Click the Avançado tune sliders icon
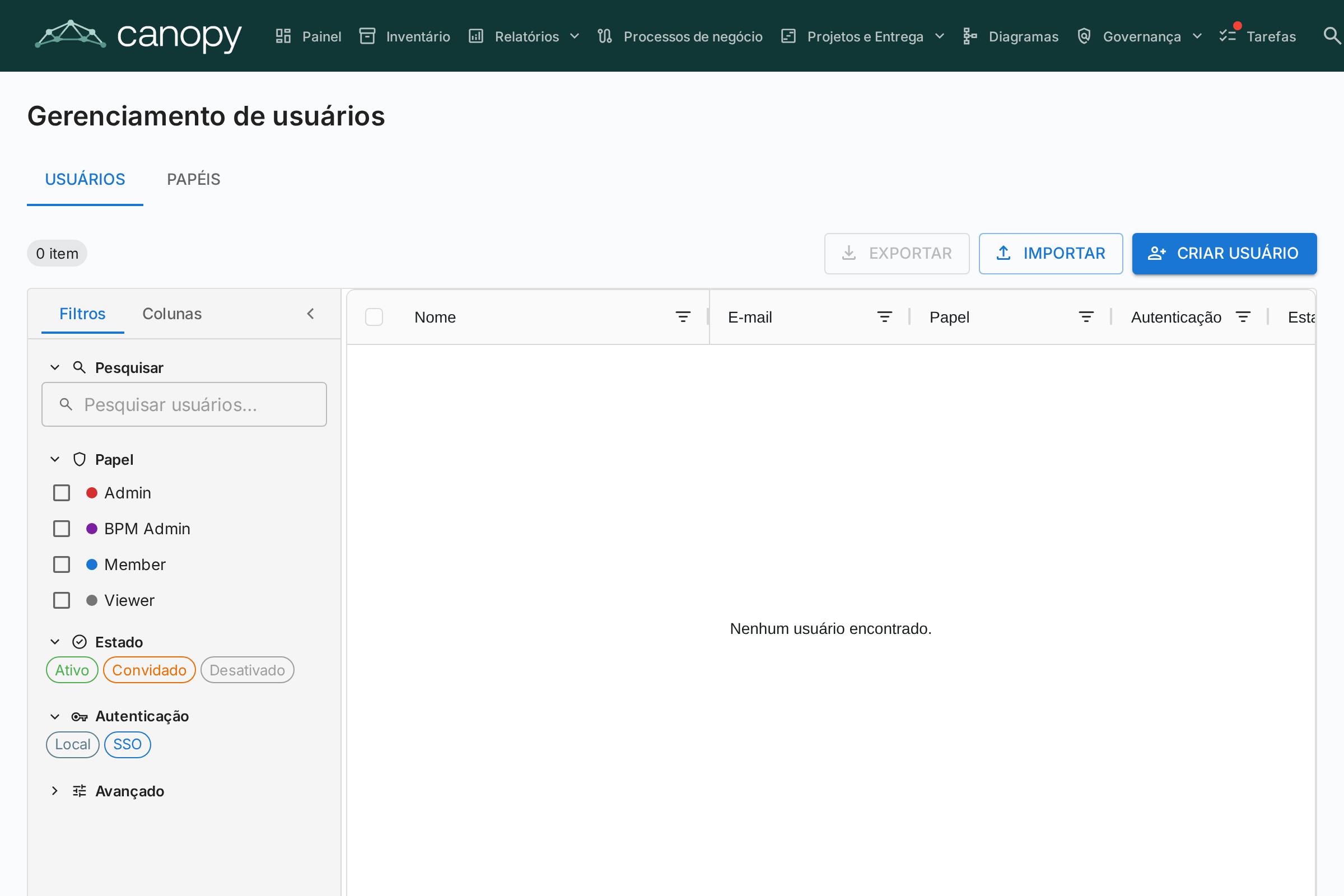1344x896 pixels. pos(80,791)
